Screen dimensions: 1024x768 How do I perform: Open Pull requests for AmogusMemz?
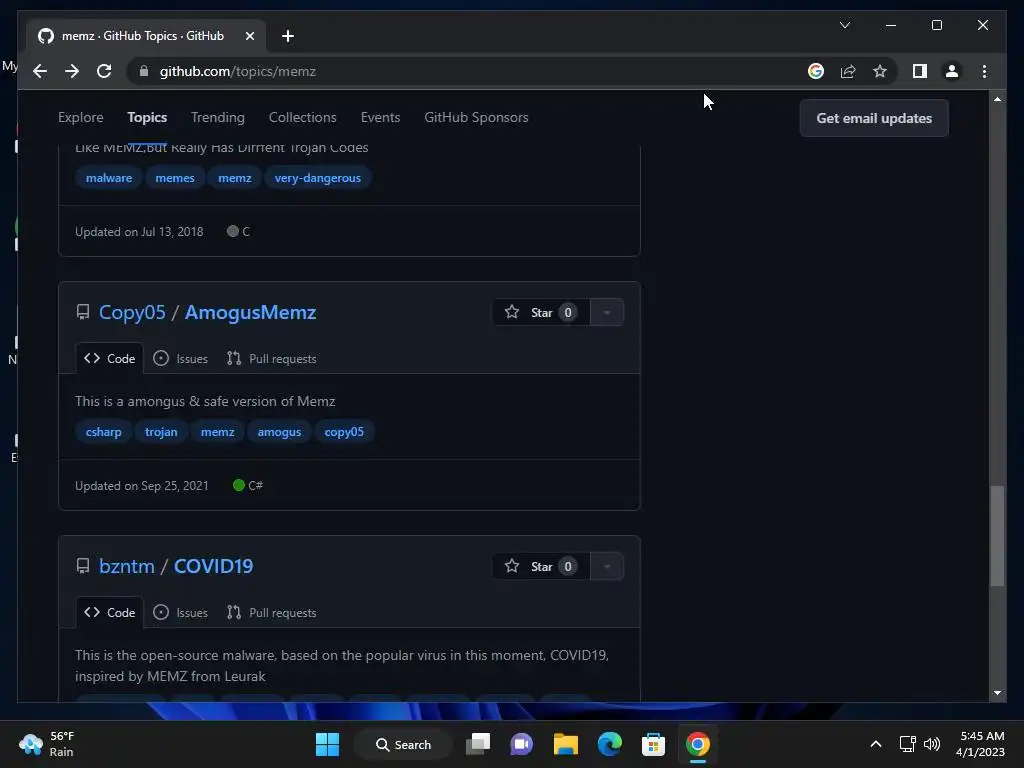(272, 359)
